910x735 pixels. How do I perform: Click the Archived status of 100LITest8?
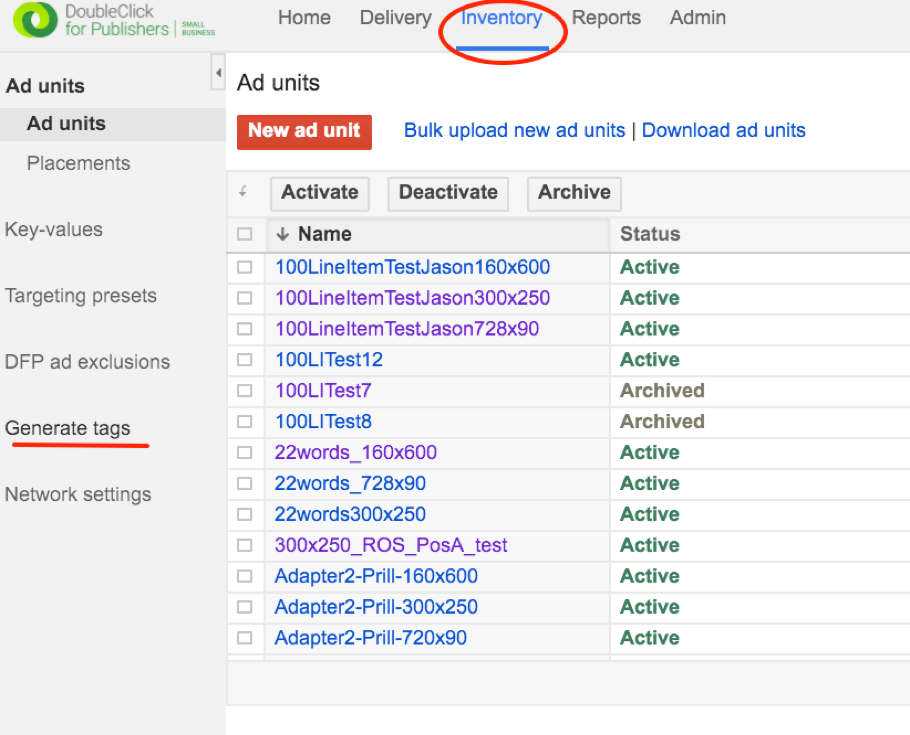click(x=662, y=421)
